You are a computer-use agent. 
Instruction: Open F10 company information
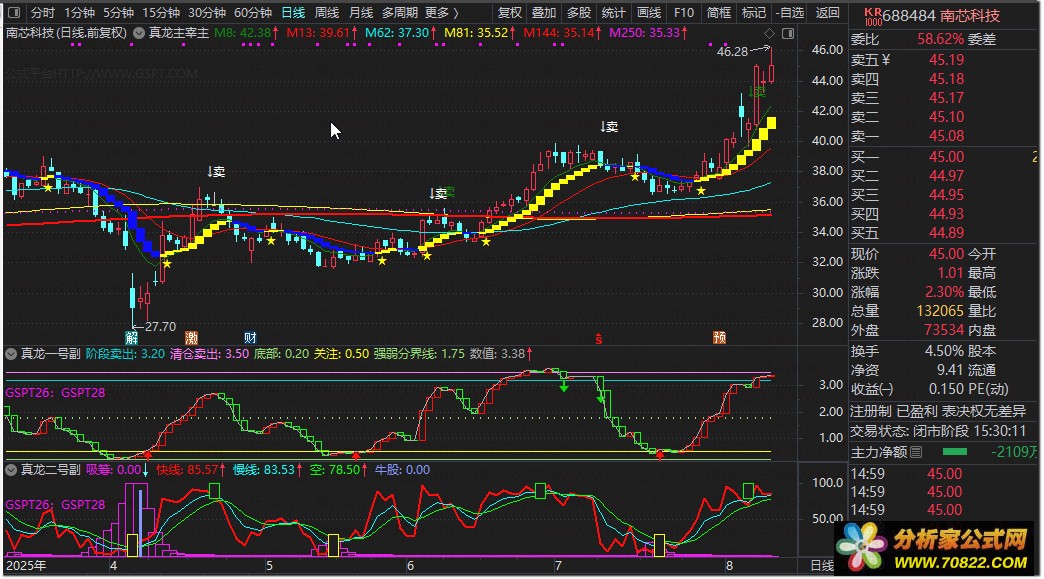pyautogui.click(x=684, y=13)
